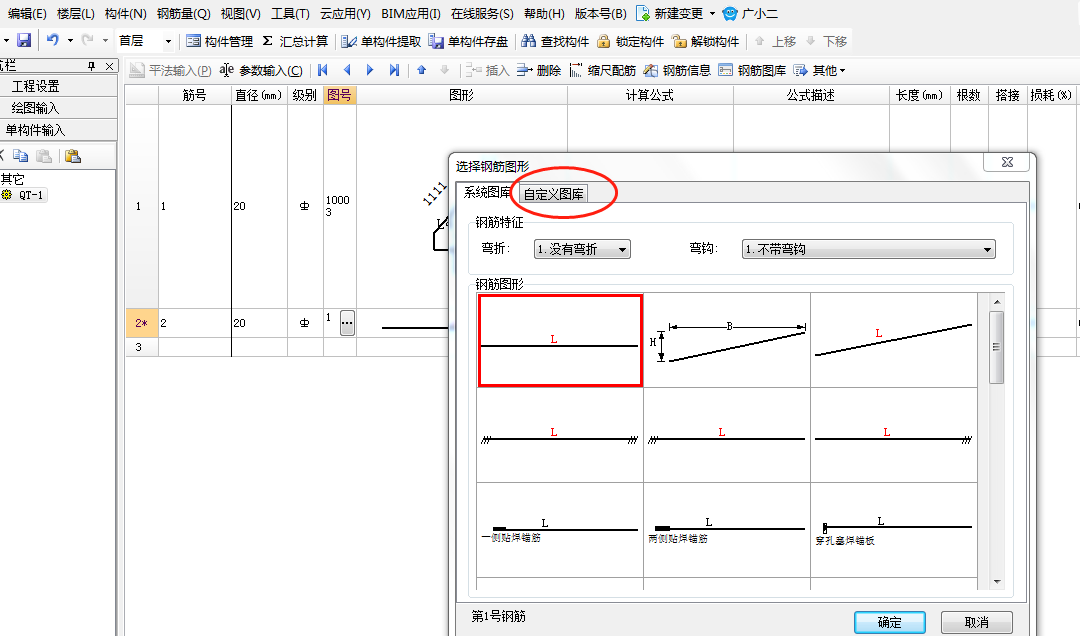The width and height of the screenshot is (1080, 636).
Task: Pin the sidebar panel
Action: 92,66
